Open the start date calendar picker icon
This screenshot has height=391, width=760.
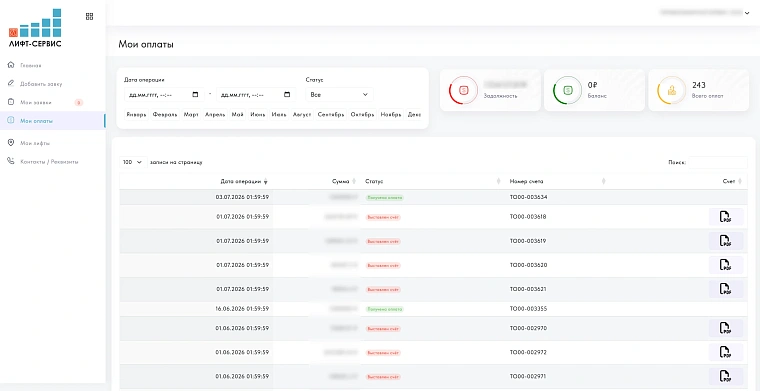(x=195, y=94)
